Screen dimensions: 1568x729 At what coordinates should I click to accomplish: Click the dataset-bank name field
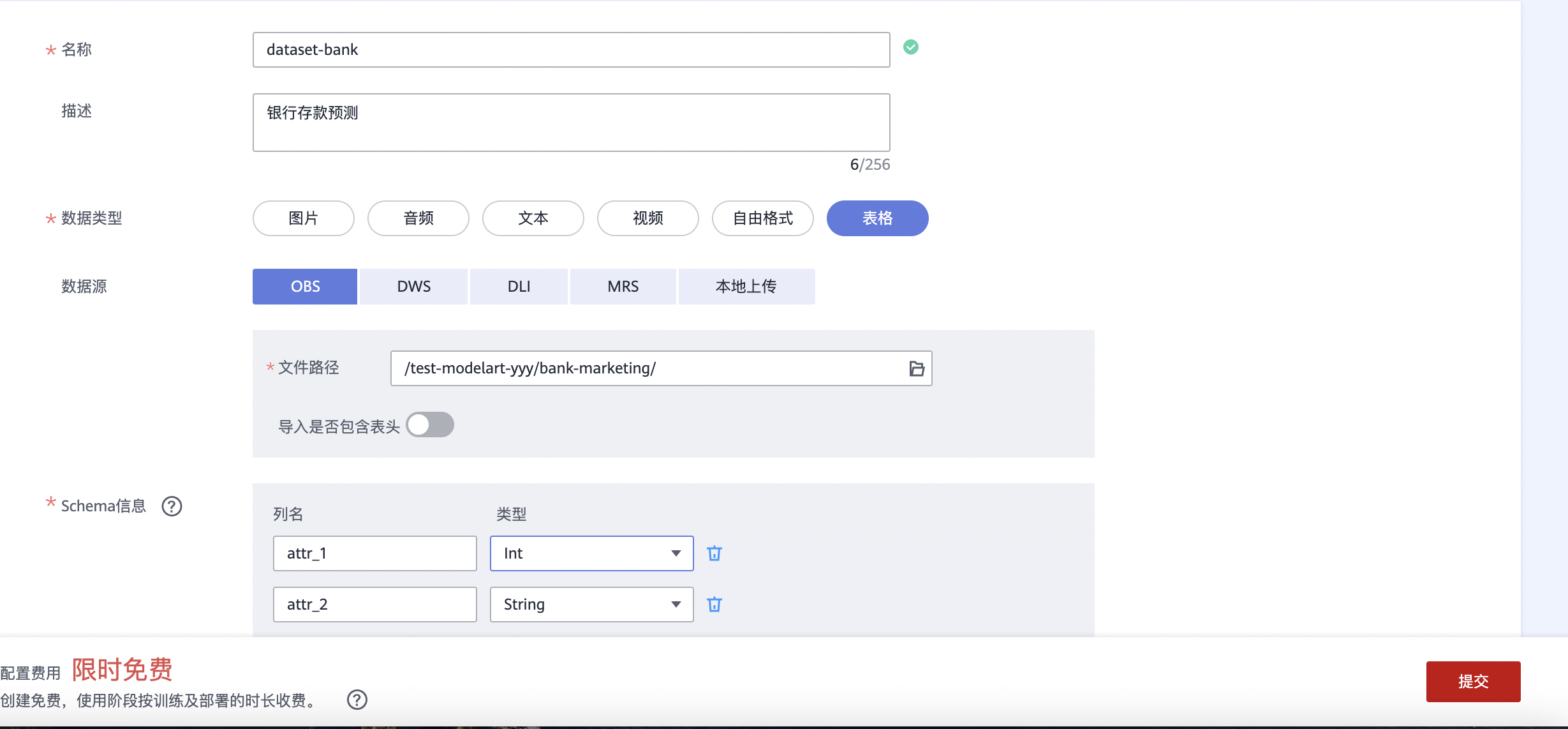pos(571,50)
